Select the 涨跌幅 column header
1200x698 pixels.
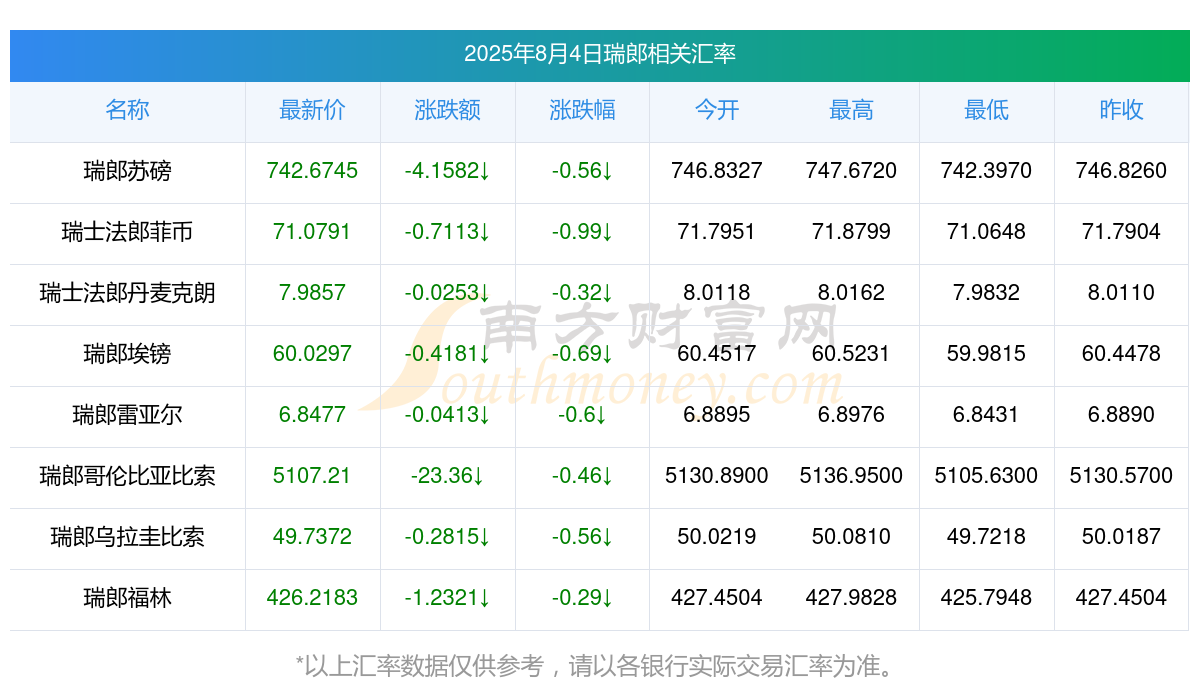click(582, 110)
